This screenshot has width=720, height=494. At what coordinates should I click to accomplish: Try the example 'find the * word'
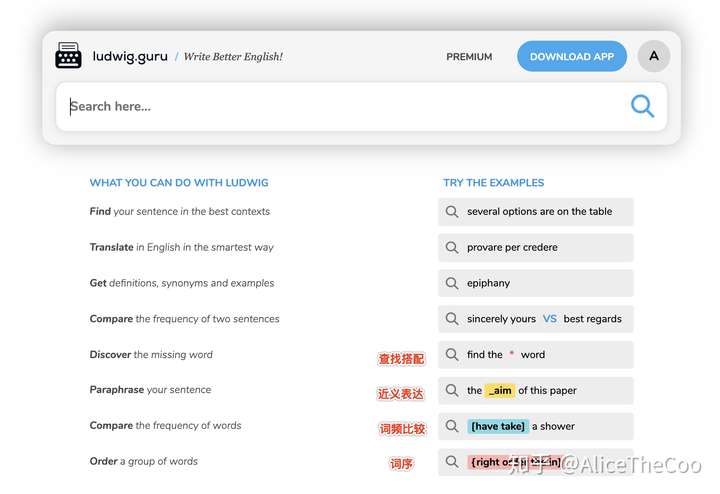tap(535, 354)
